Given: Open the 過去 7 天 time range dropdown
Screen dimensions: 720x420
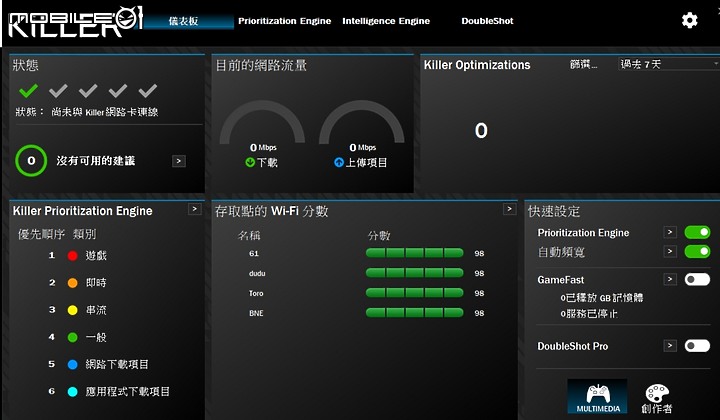Looking at the screenshot, I should pos(669,64).
